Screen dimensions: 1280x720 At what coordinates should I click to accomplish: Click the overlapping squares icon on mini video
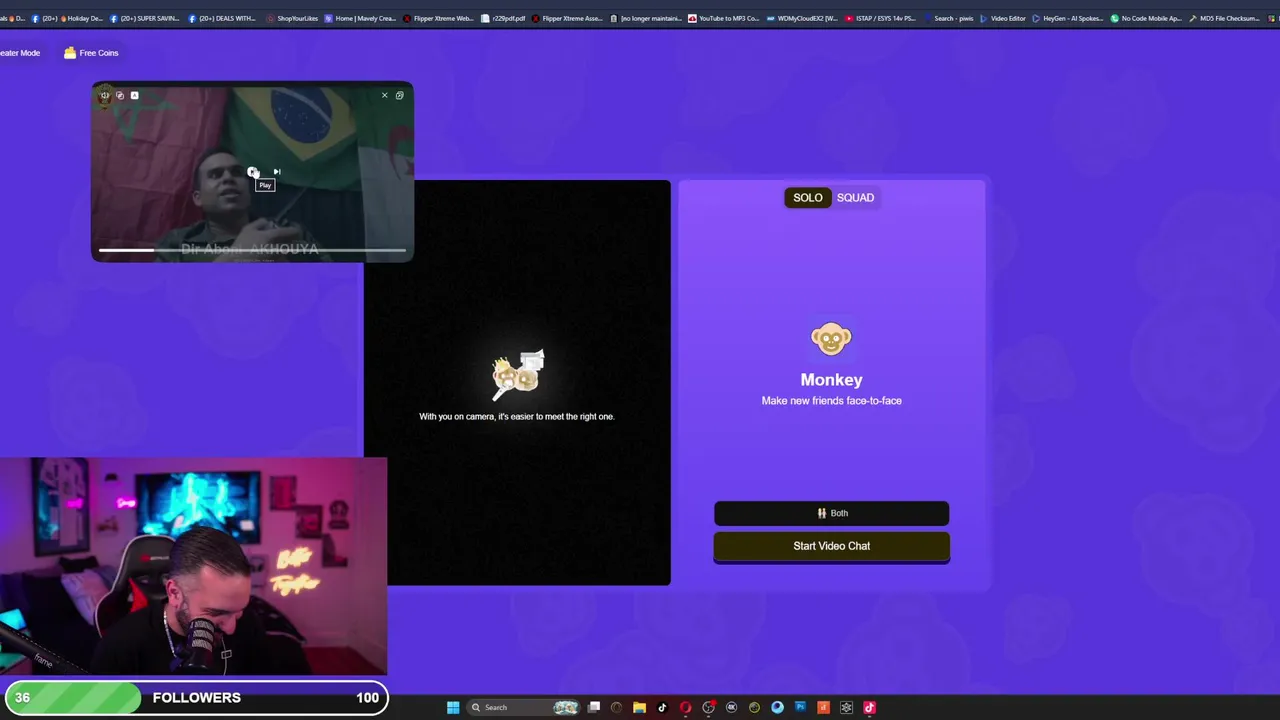(x=120, y=95)
